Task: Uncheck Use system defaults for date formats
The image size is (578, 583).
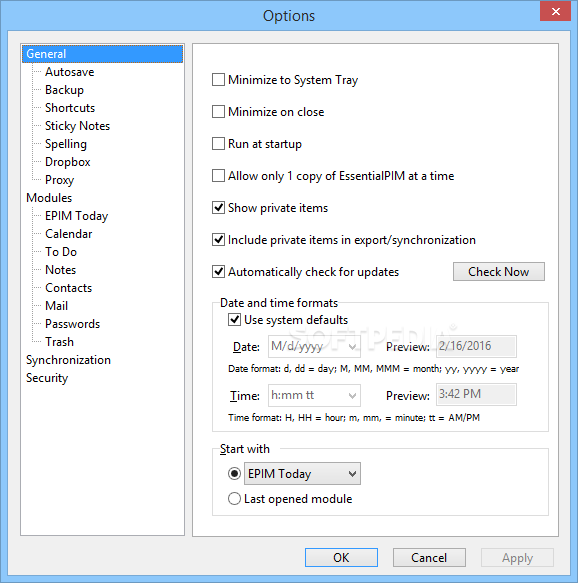Action: point(234,320)
